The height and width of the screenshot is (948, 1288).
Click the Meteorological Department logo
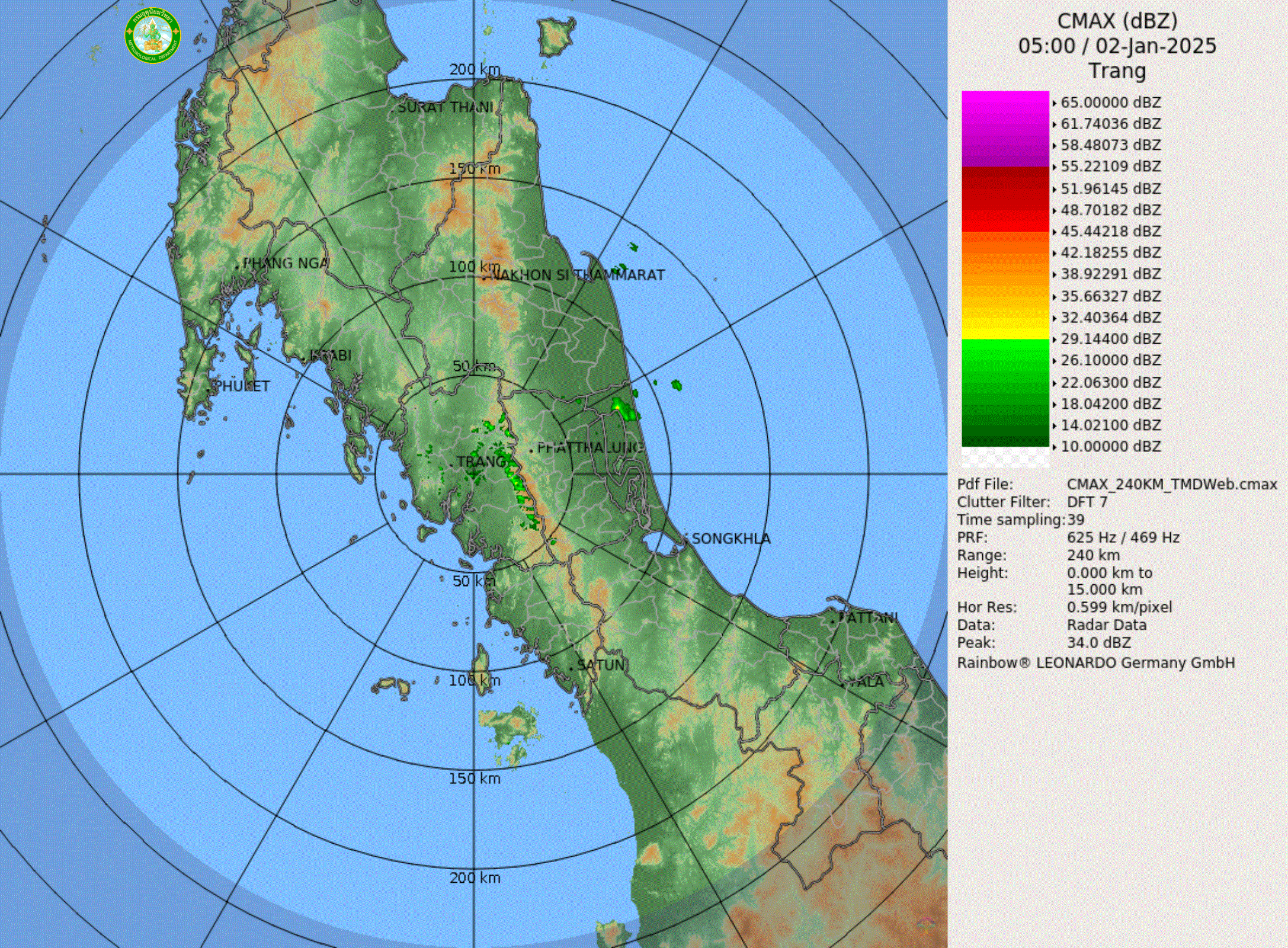point(153,35)
